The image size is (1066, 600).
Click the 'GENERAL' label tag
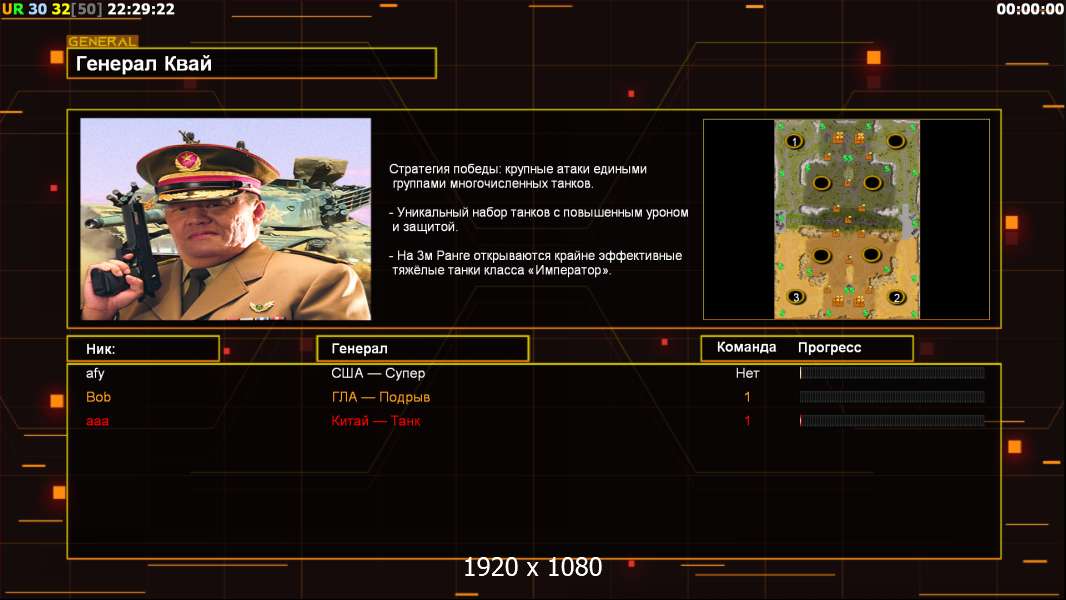point(103,41)
